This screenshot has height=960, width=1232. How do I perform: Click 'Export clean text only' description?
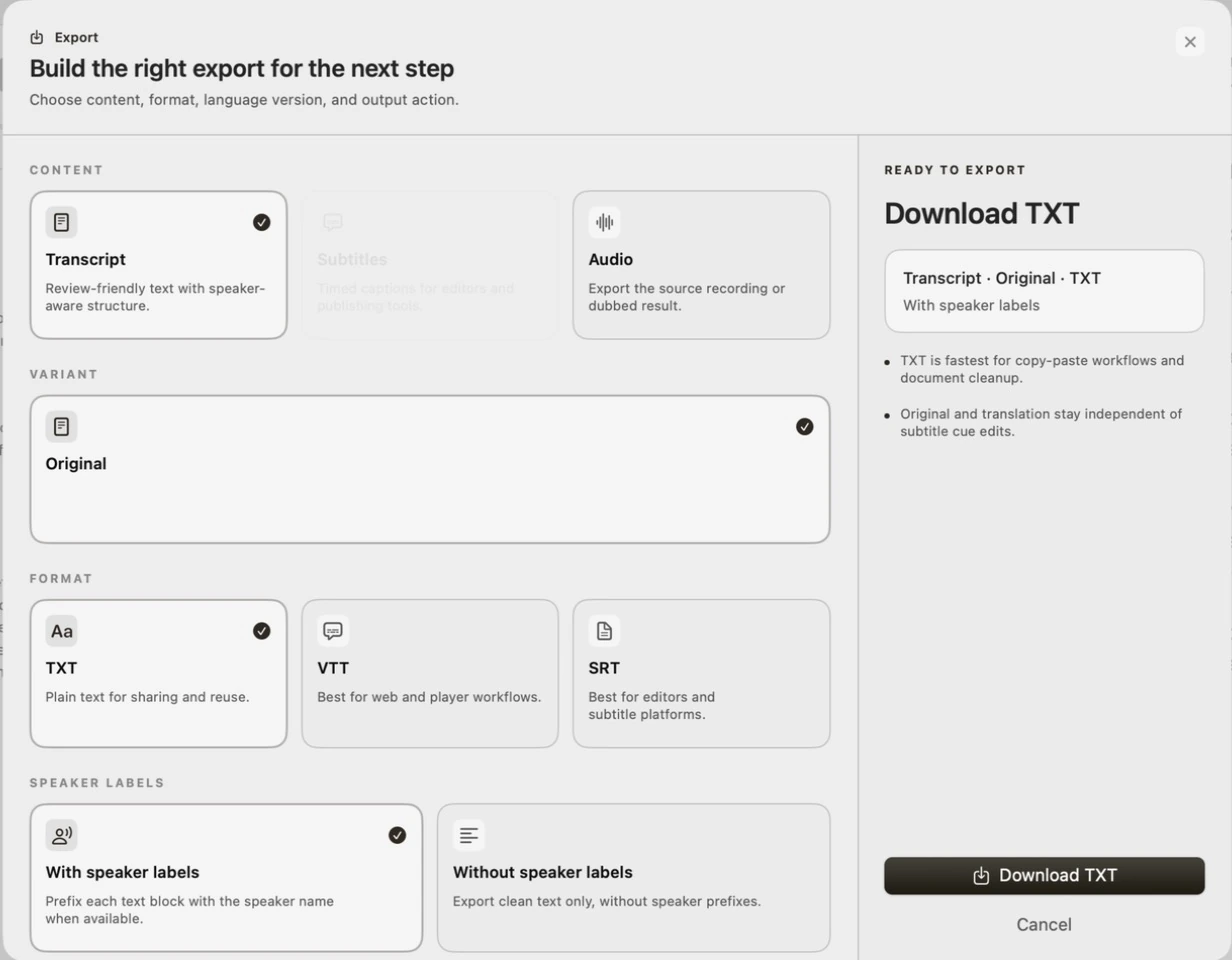[607, 902]
